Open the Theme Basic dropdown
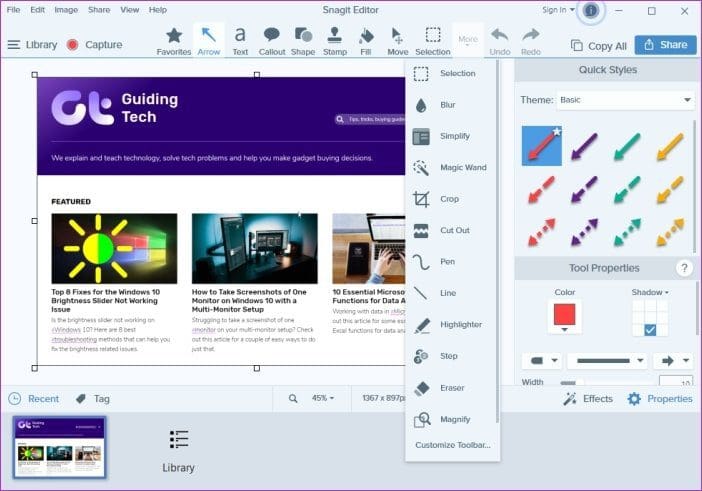The width and height of the screenshot is (702, 491). pyautogui.click(x=625, y=100)
